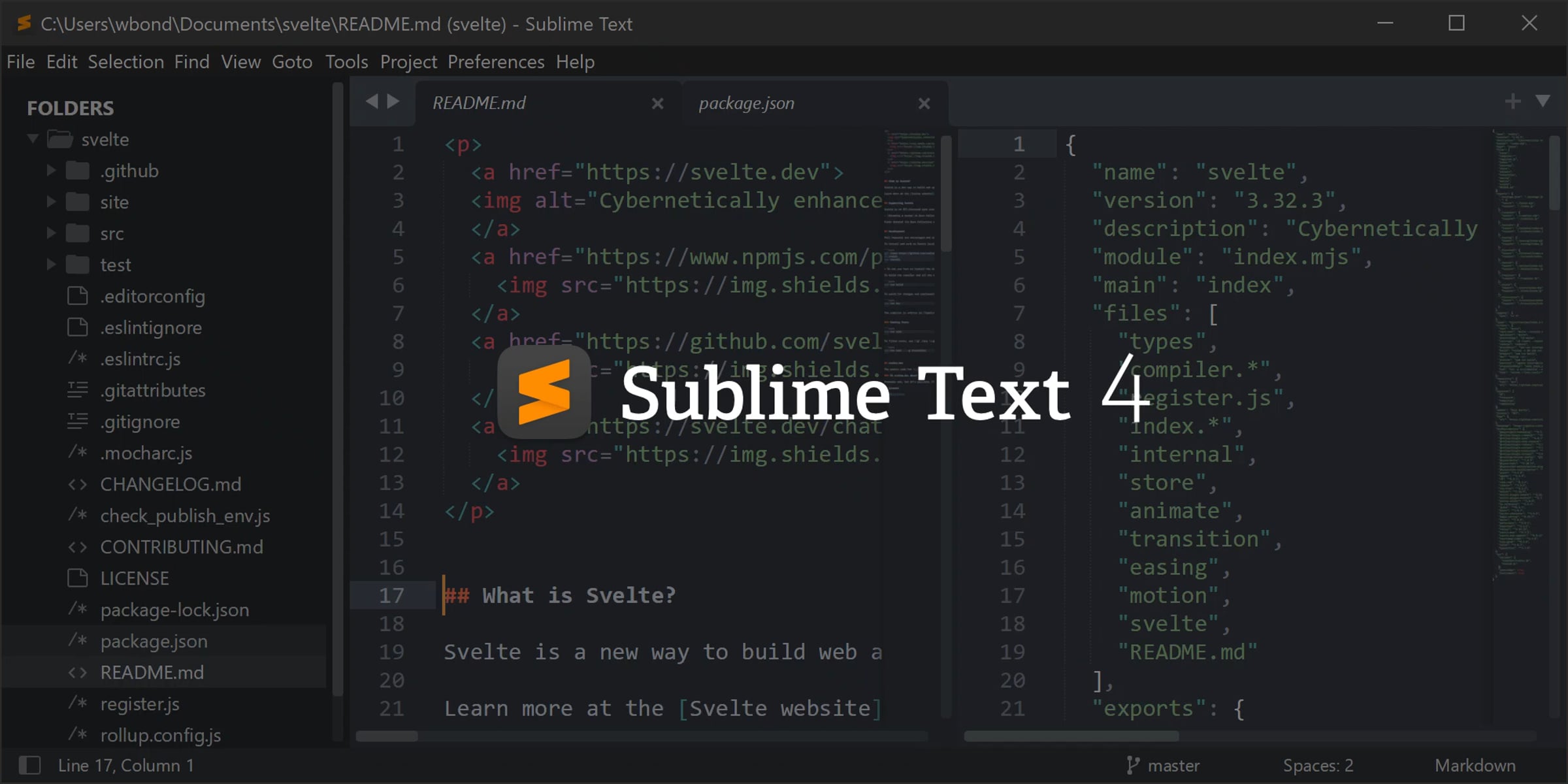This screenshot has height=784, width=1568.
Task: Click the .eslintrc.js code file icon
Action: [78, 359]
